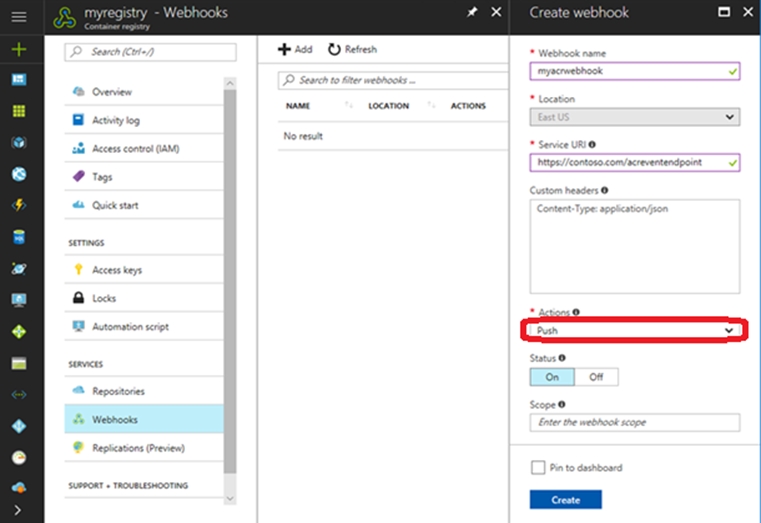
Task: Select Webhooks in Services menu
Action: pos(115,419)
